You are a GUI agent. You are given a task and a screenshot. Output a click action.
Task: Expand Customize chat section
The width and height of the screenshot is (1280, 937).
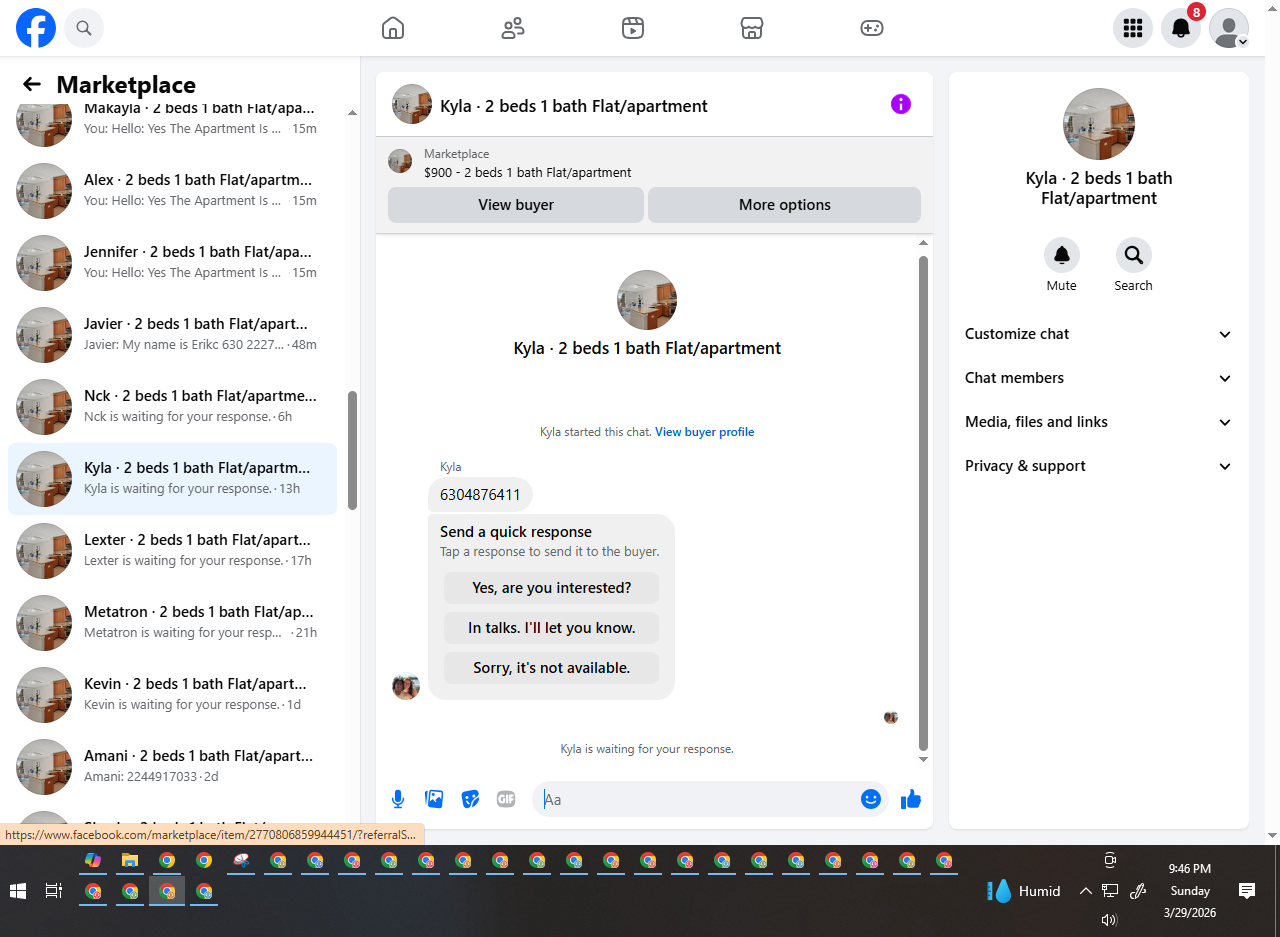pyautogui.click(x=1099, y=334)
